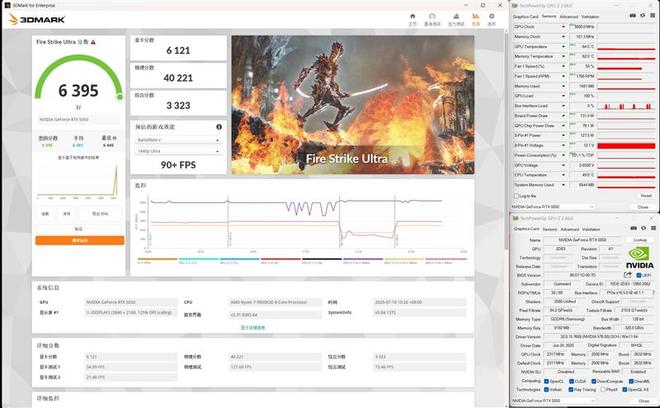The height and width of the screenshot is (408, 660).
Task: Click the graphics score value 6 121
Action: pyautogui.click(x=178, y=51)
